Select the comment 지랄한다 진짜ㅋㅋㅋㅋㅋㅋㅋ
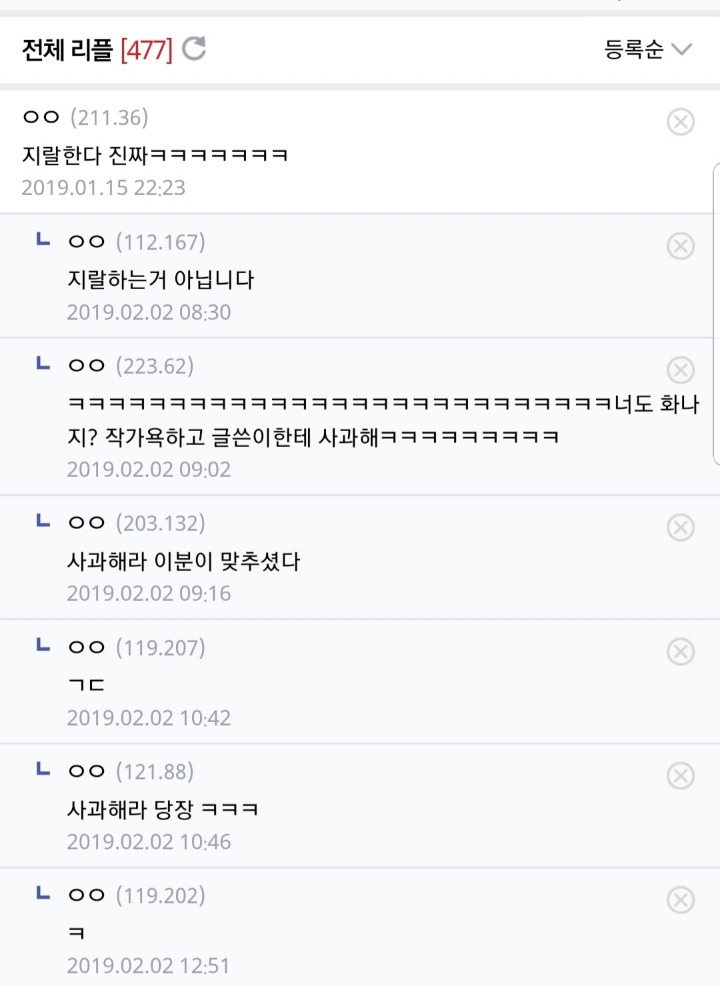Viewport: 720px width, 986px height. click(x=155, y=155)
